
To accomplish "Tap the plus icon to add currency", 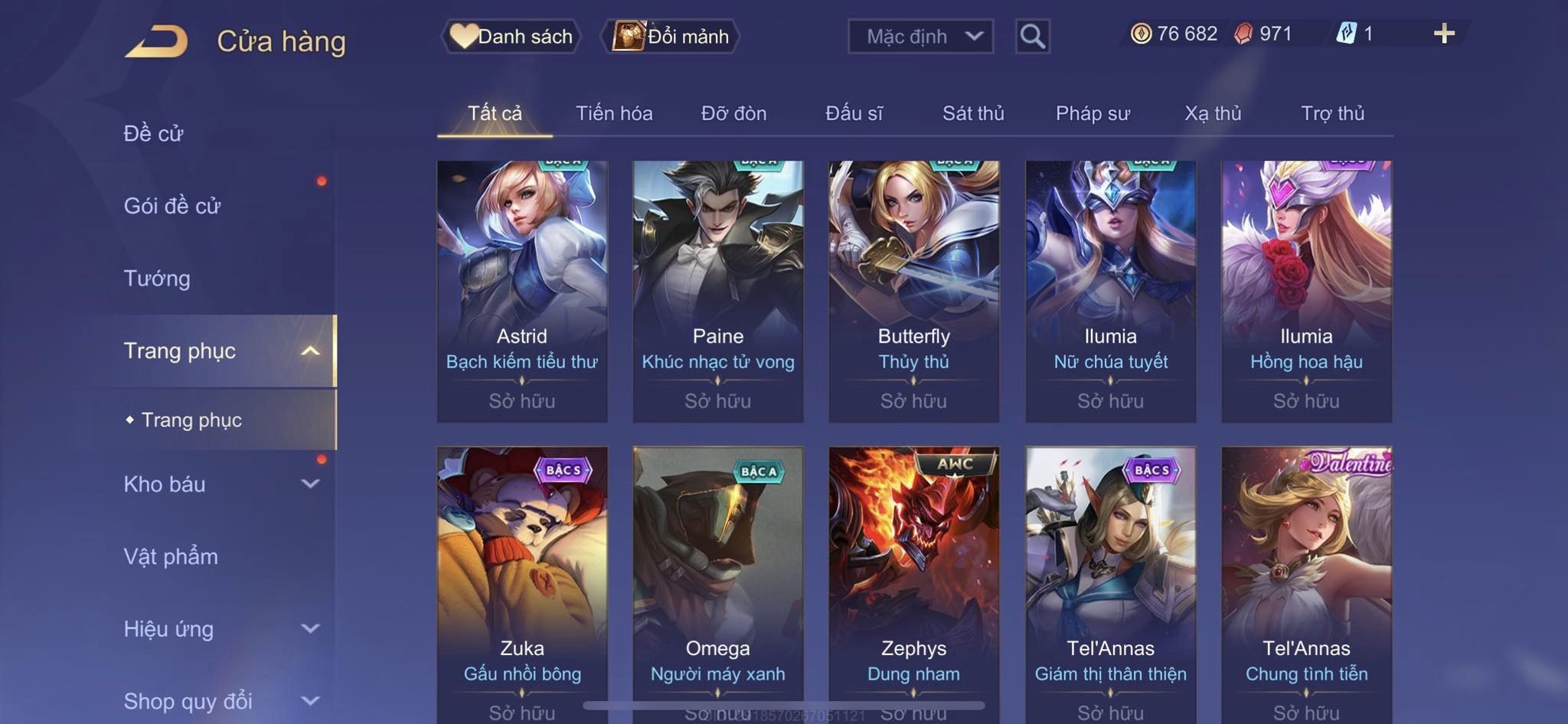I will [1444, 34].
